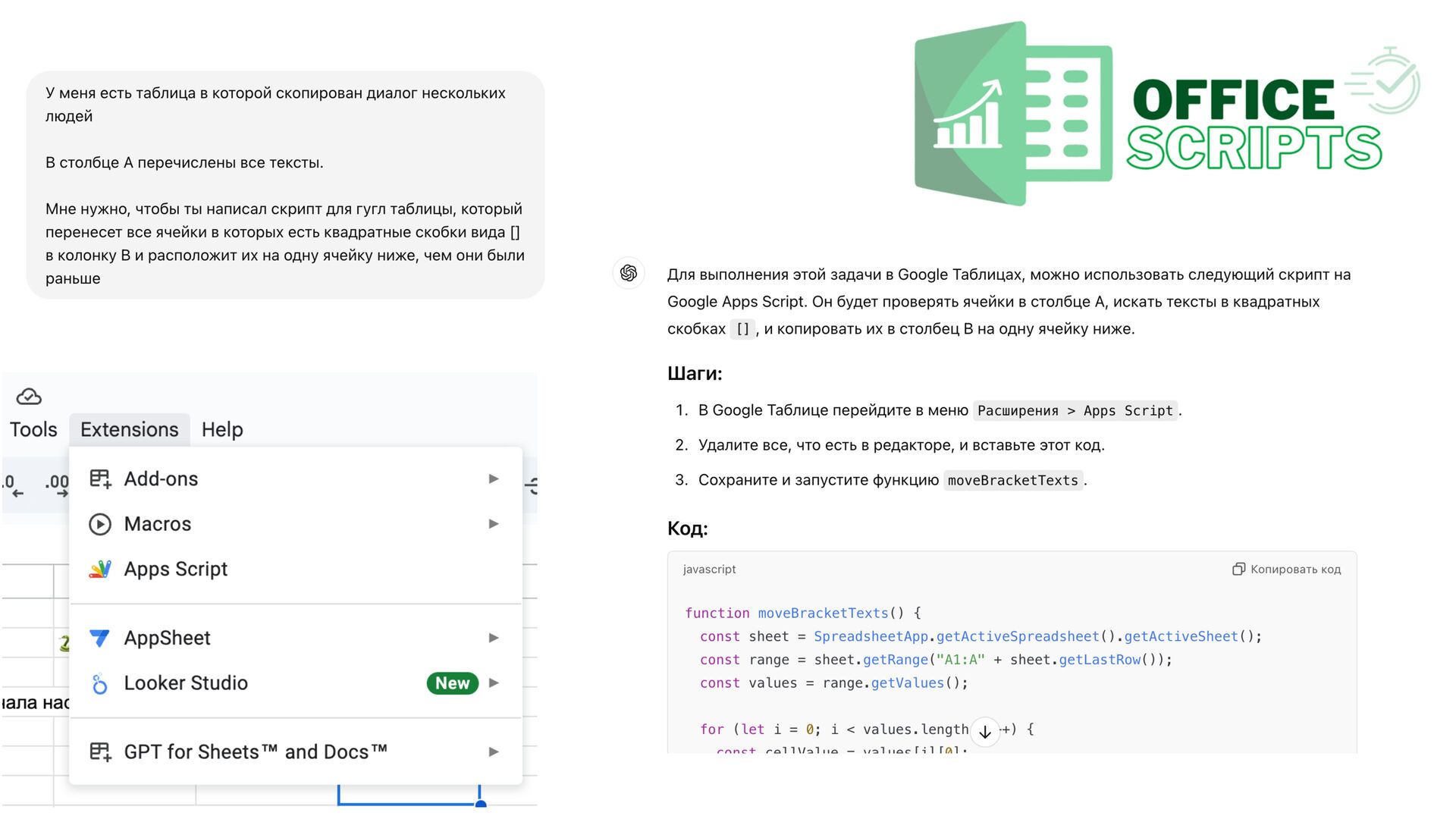The height and width of the screenshot is (819, 1456).
Task: Click the decrease decimal places icon
Action: coord(13,485)
